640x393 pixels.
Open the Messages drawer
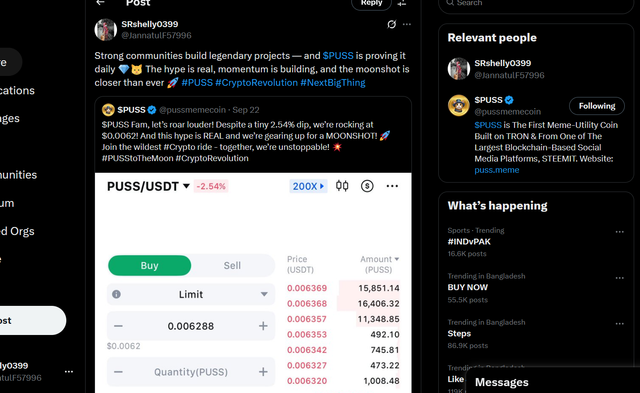pos(553,381)
